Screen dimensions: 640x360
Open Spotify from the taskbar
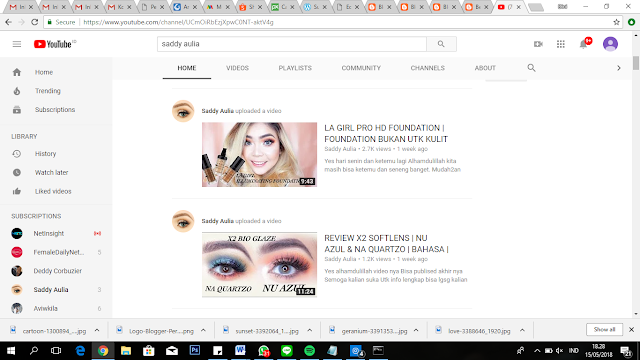(309, 351)
